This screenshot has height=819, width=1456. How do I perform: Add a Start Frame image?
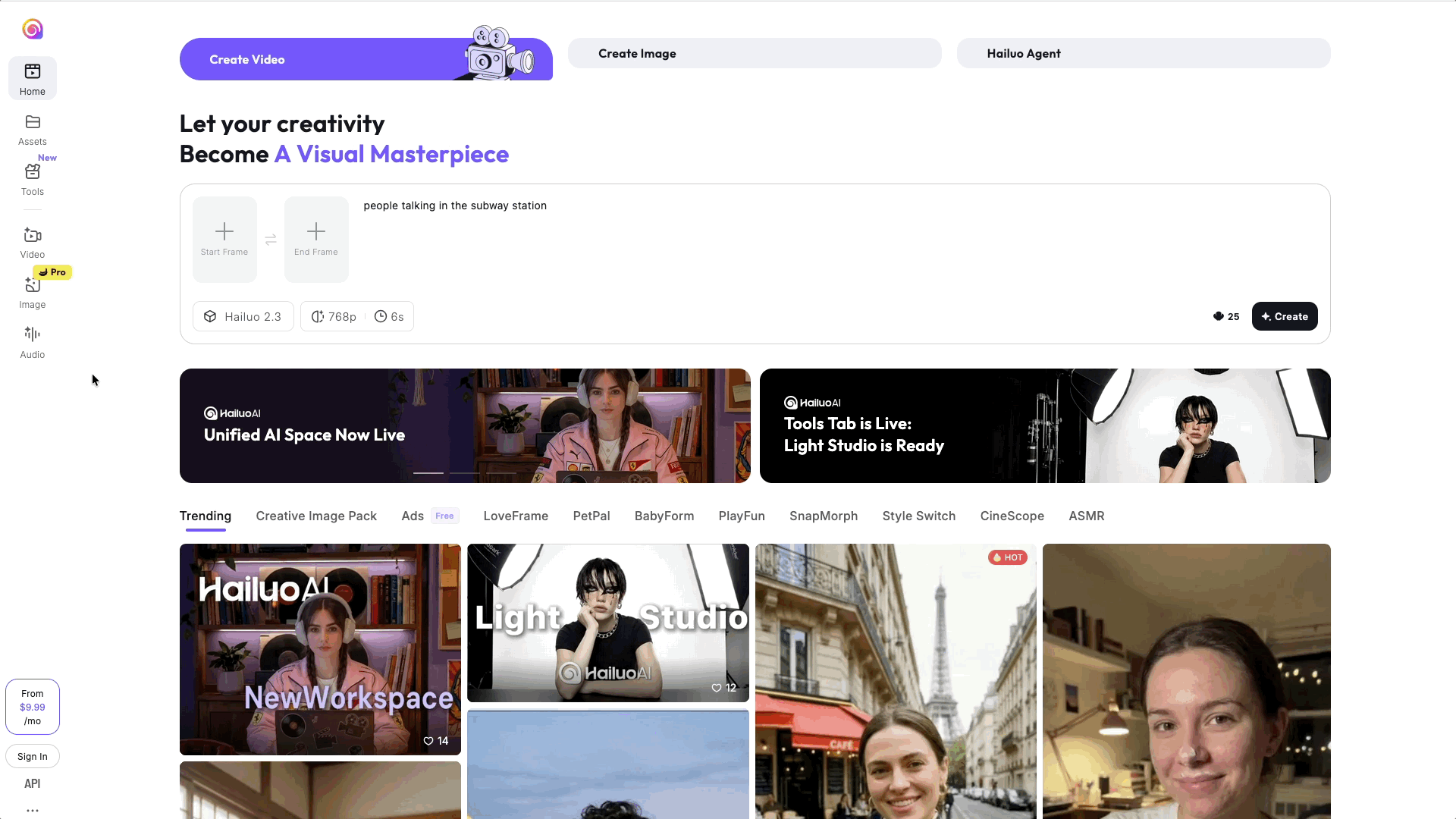[x=224, y=239]
